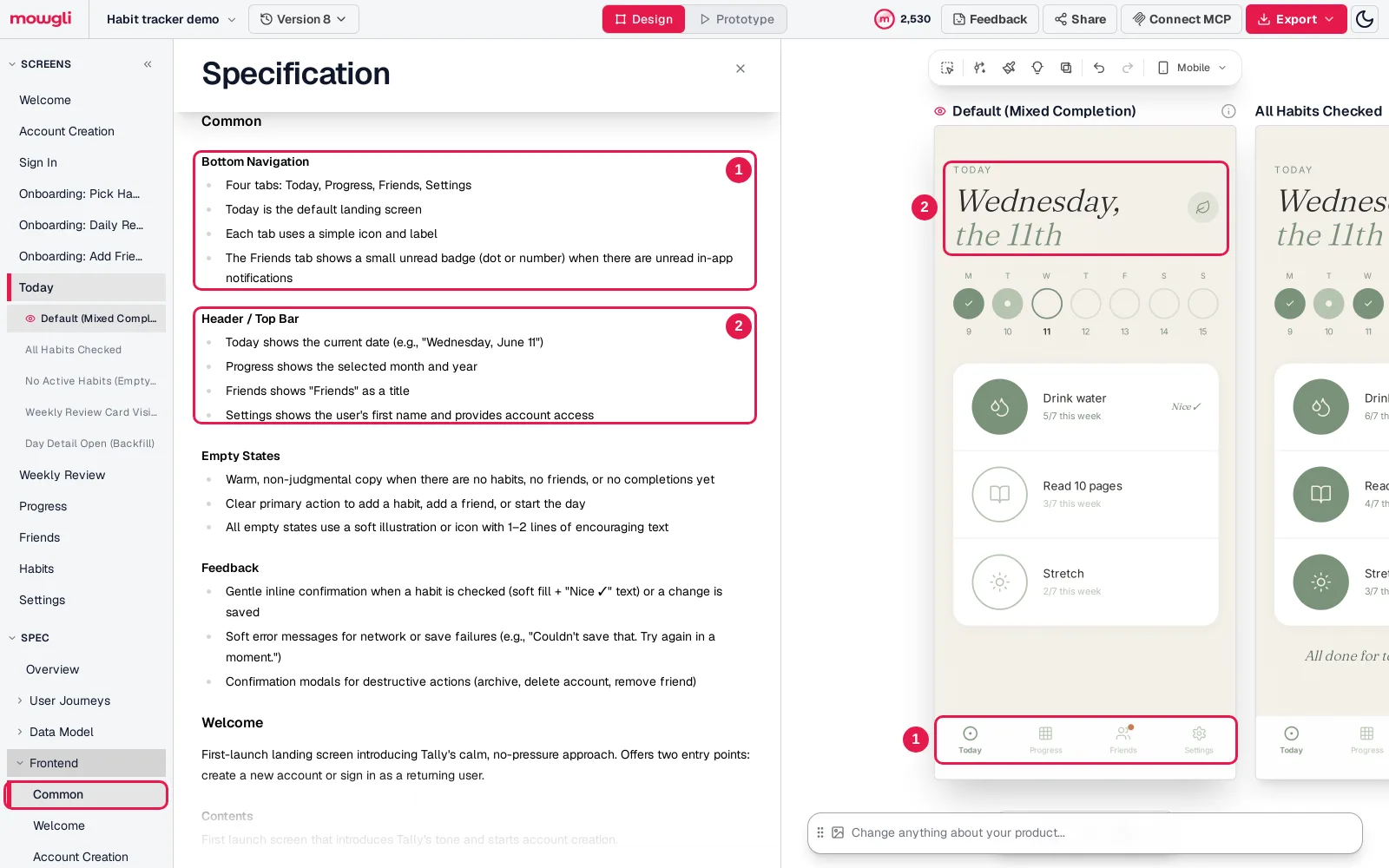
Task: Open the Version 8 dropdown
Action: 304,19
